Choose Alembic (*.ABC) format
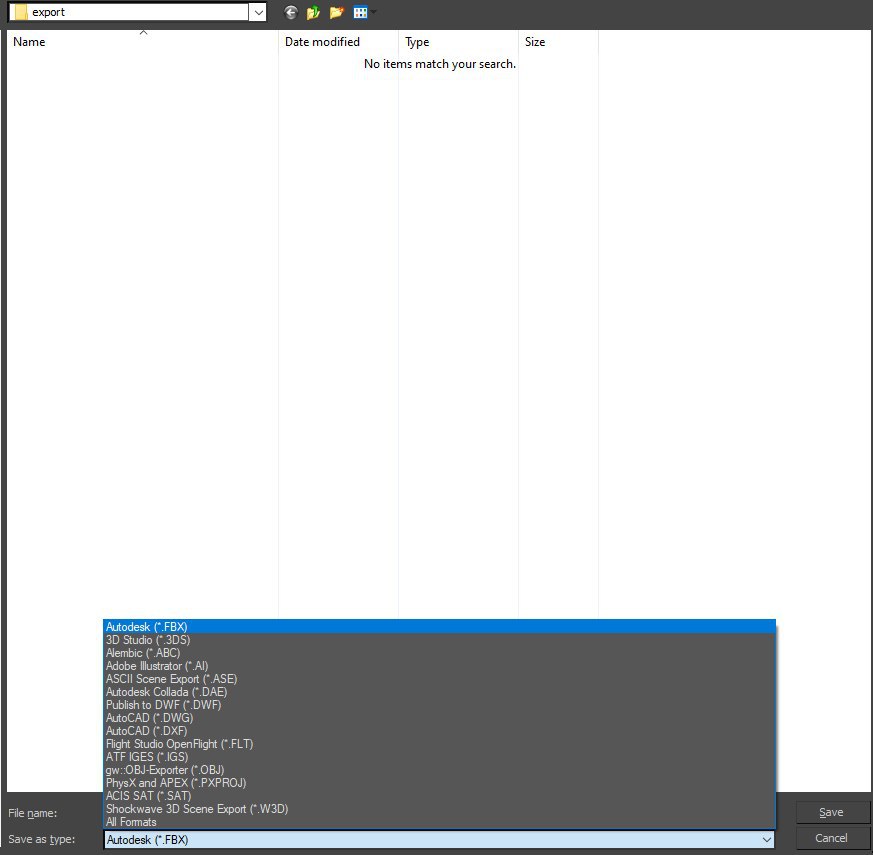The height and width of the screenshot is (855, 873). pos(439,652)
